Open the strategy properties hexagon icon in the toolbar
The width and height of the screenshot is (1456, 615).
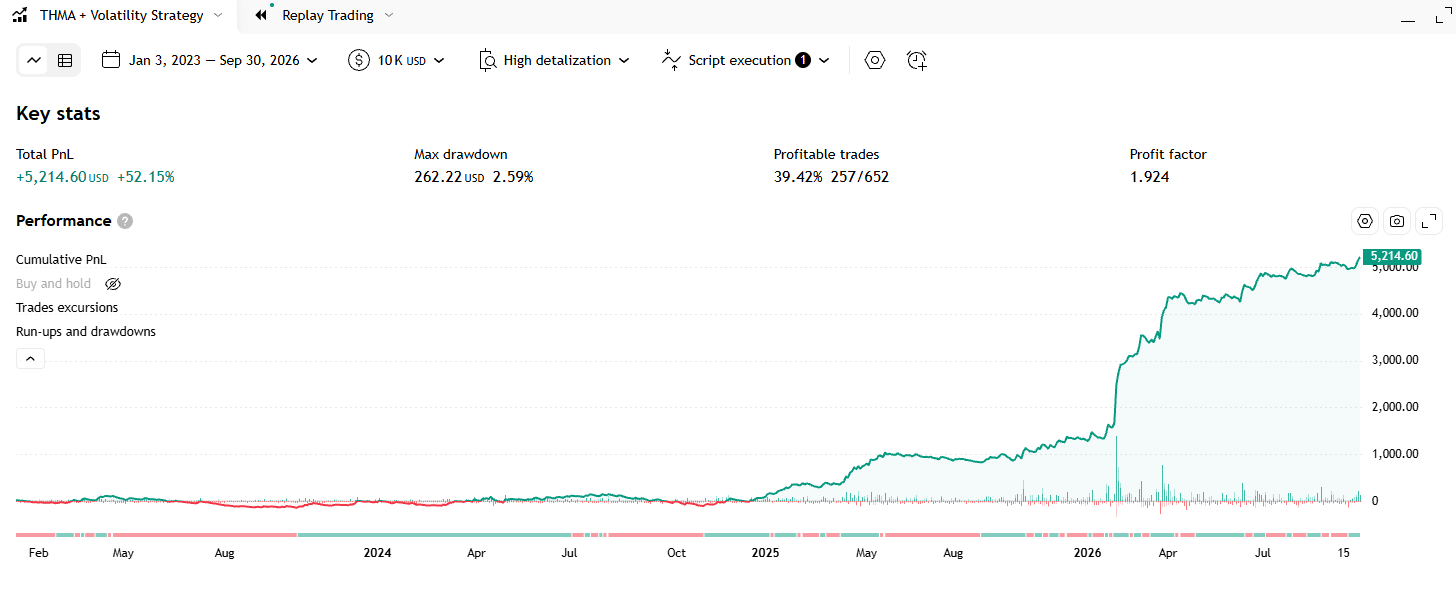875,60
